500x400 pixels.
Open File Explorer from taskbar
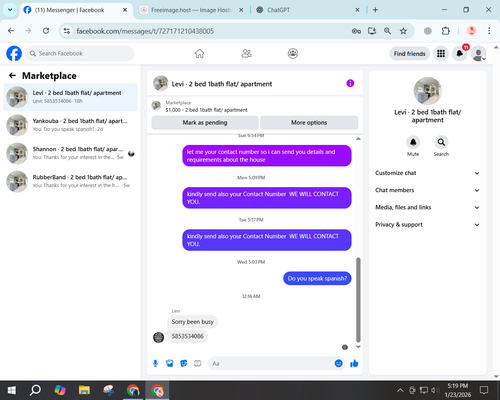click(x=84, y=390)
